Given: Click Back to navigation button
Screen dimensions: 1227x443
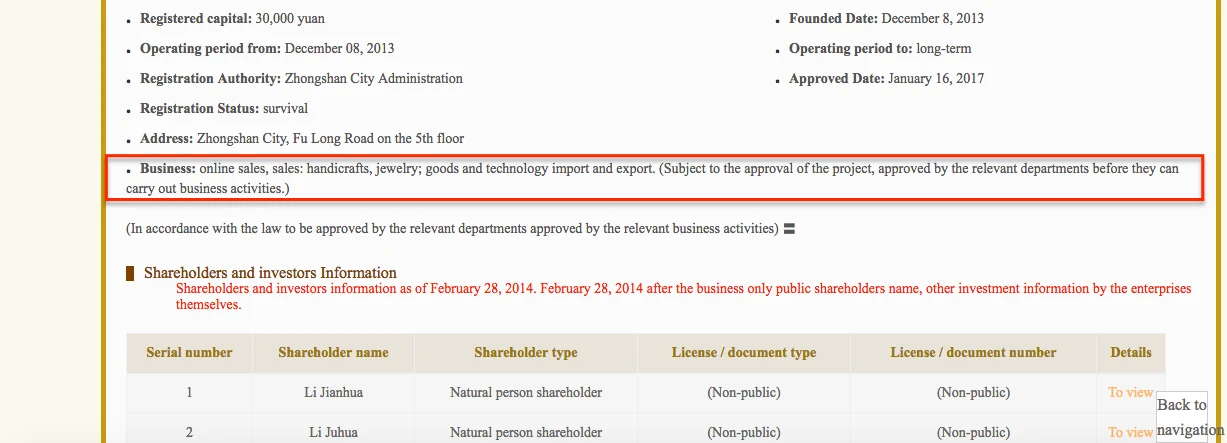Looking at the screenshot, I should point(1184,417).
